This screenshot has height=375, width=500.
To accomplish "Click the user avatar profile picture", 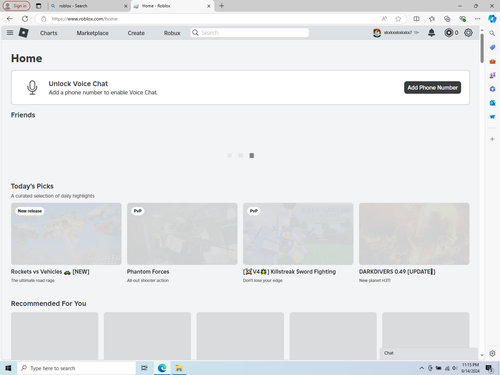I will click(x=377, y=33).
